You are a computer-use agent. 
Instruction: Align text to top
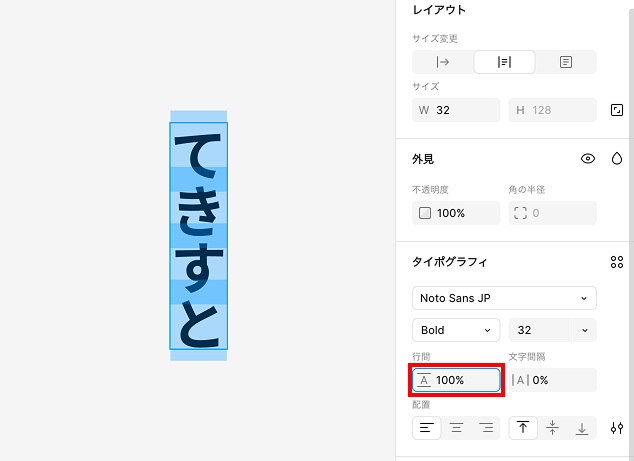tap(523, 428)
